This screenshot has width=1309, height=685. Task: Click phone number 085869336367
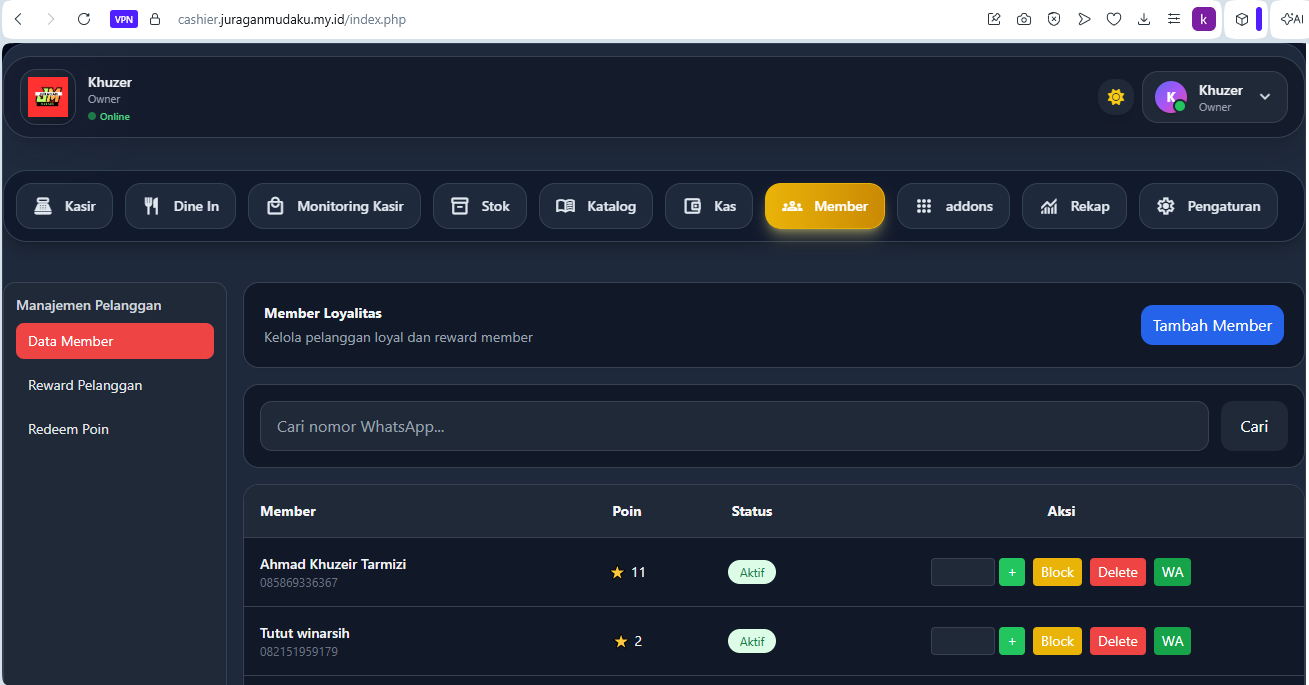(299, 582)
